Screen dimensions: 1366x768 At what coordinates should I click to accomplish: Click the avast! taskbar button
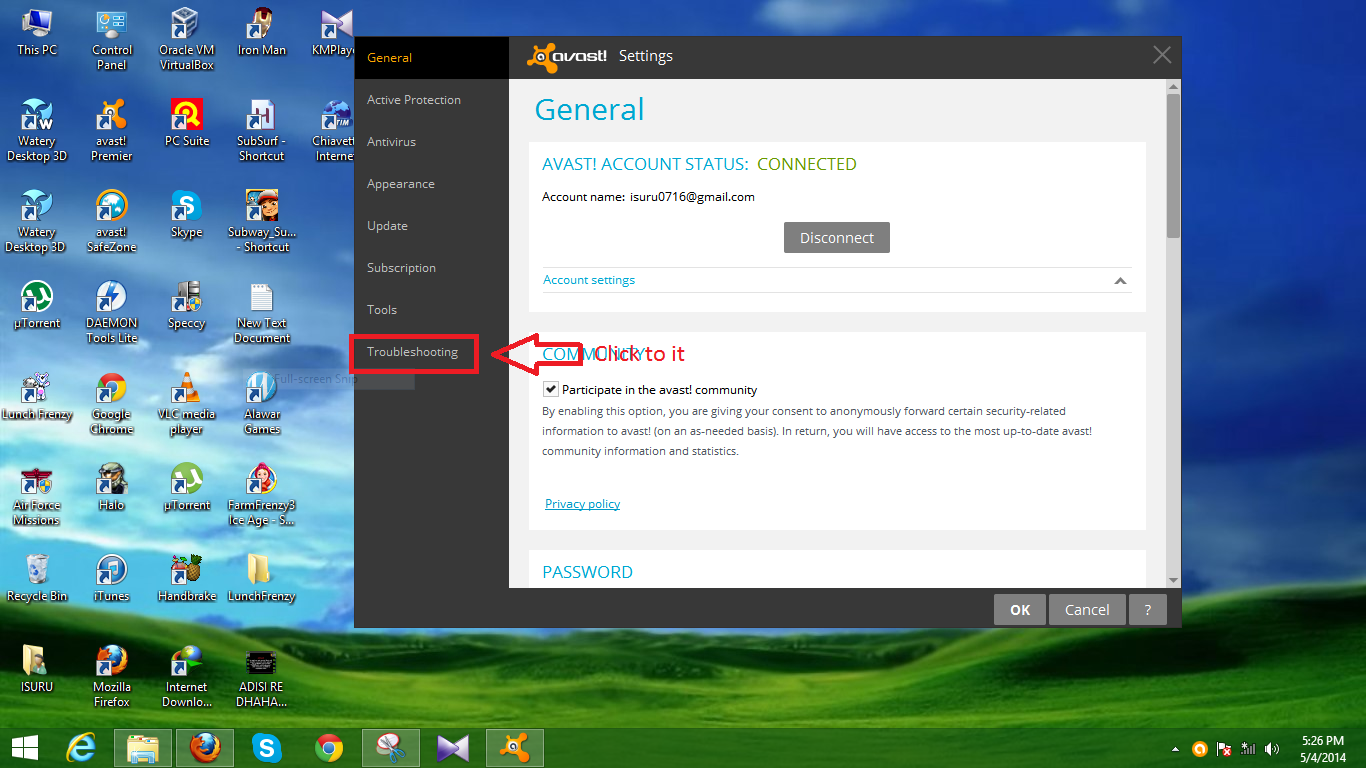[x=515, y=747]
